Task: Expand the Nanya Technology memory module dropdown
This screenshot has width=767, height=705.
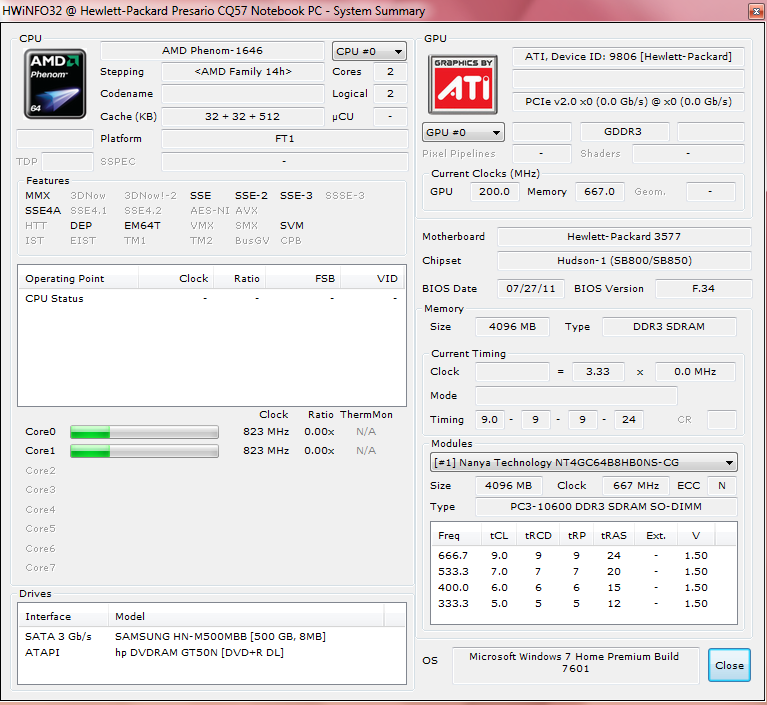Action: (x=584, y=462)
